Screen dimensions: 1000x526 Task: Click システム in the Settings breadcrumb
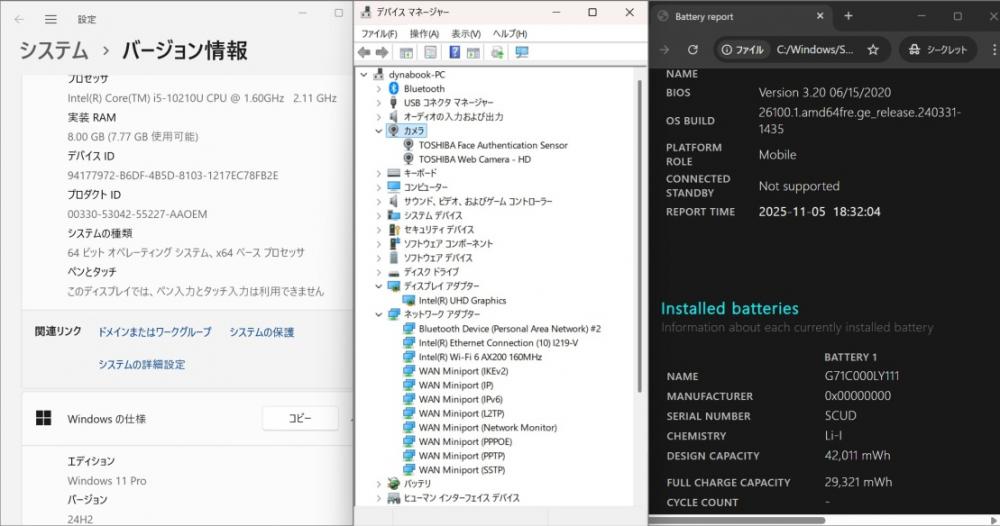pyautogui.click(x=54, y=50)
